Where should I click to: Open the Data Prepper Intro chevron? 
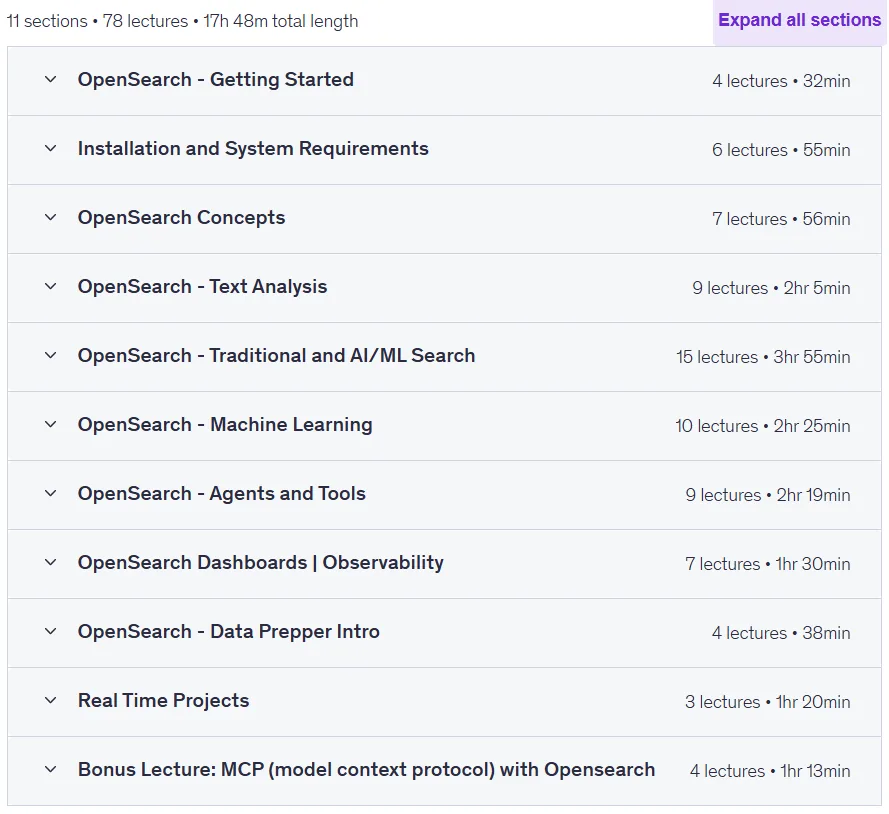(50, 631)
